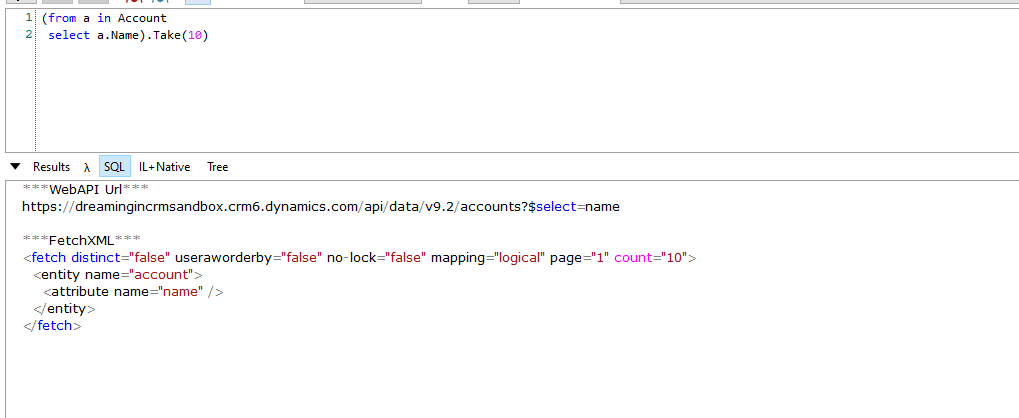The height and width of the screenshot is (418, 1019).
Task: Open the Tree tab
Action: click(218, 167)
